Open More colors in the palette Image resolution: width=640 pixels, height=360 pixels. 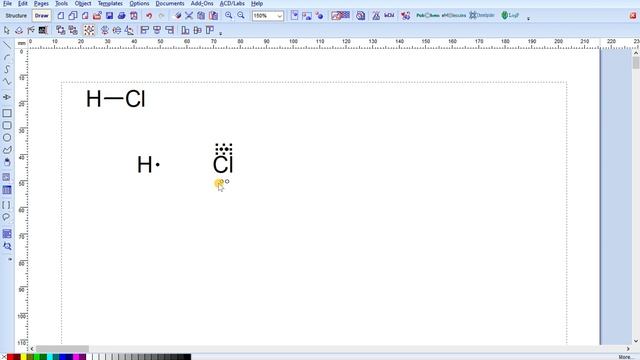point(626,357)
